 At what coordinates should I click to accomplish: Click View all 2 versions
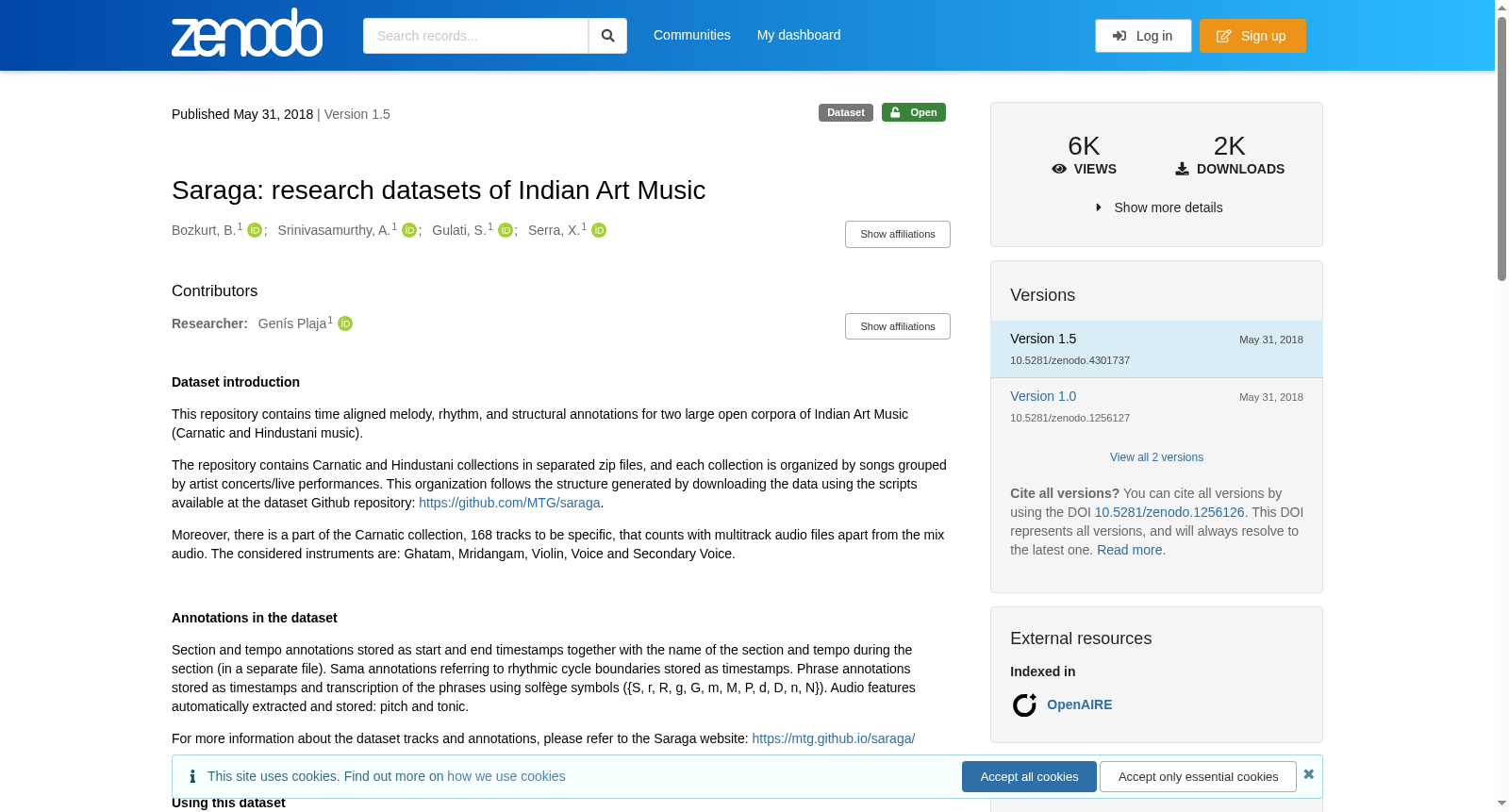point(1156,457)
